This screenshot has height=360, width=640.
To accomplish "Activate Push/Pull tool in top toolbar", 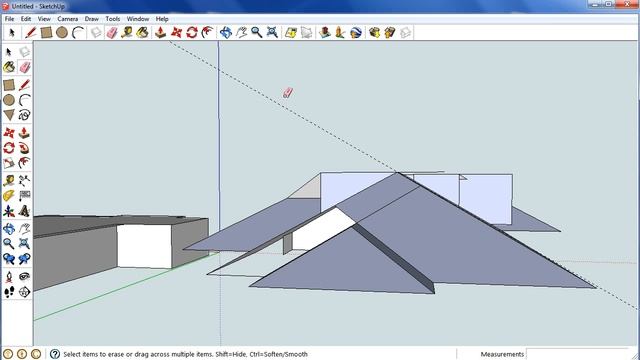I will coord(160,33).
